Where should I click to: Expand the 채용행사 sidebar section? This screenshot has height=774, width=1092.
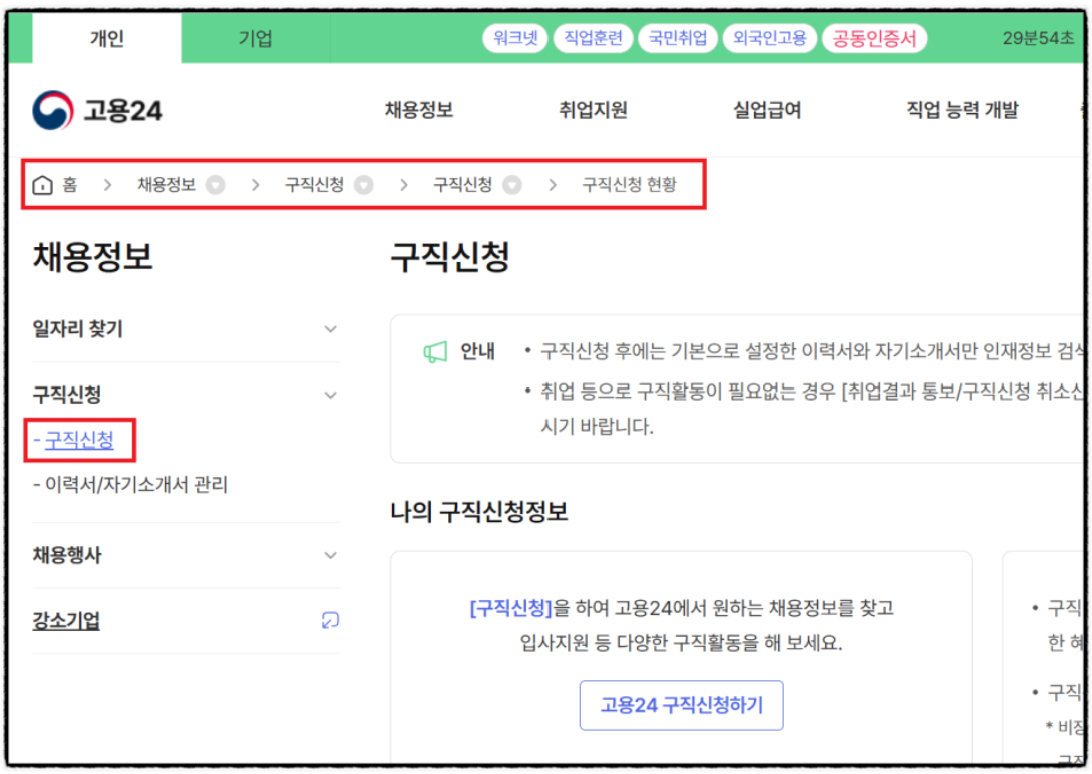330,555
